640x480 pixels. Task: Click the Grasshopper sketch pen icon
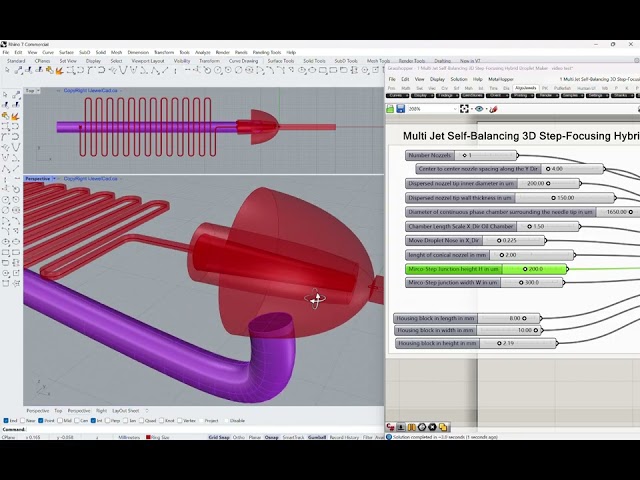click(493, 109)
